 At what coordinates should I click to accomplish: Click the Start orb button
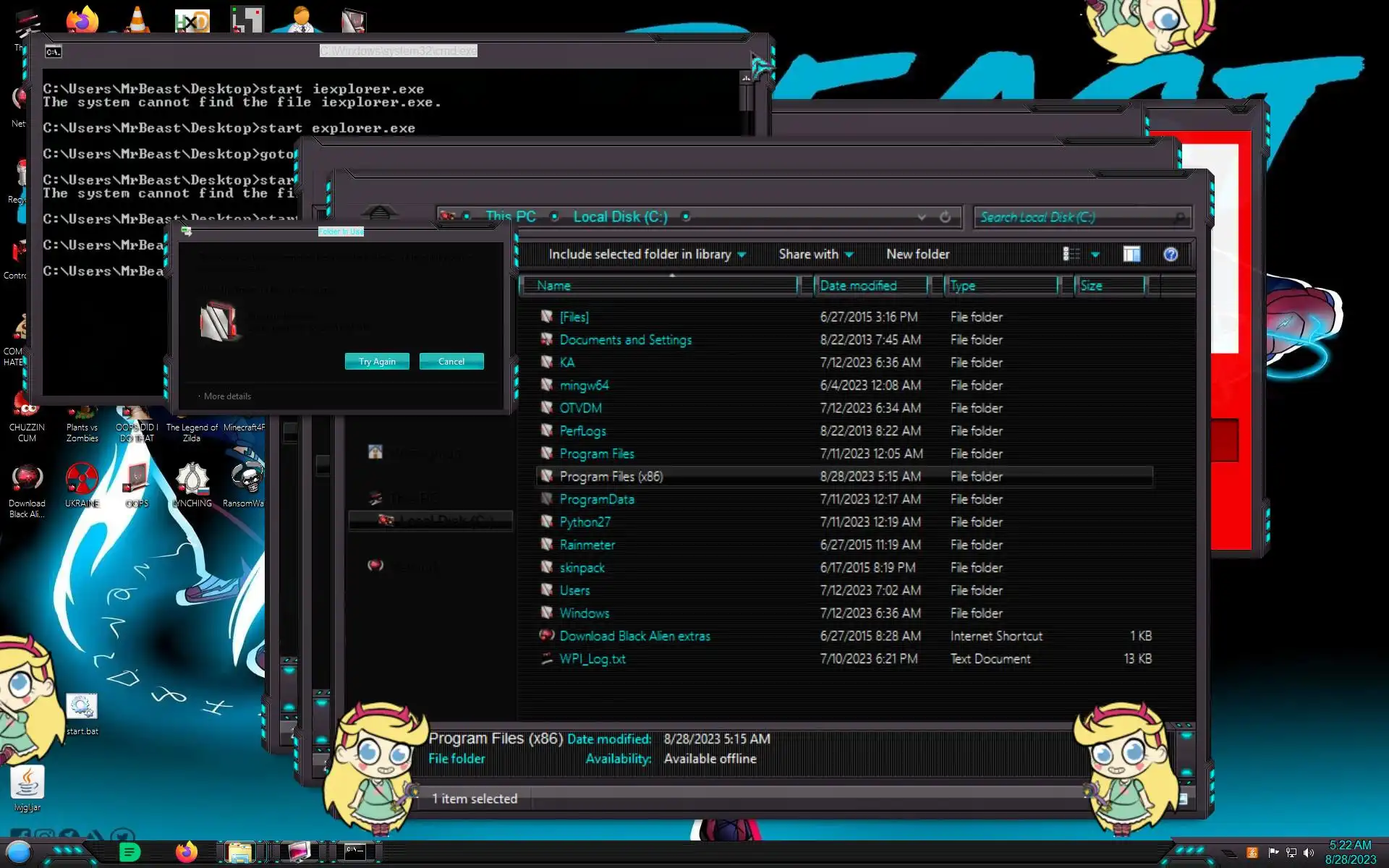[x=19, y=852]
